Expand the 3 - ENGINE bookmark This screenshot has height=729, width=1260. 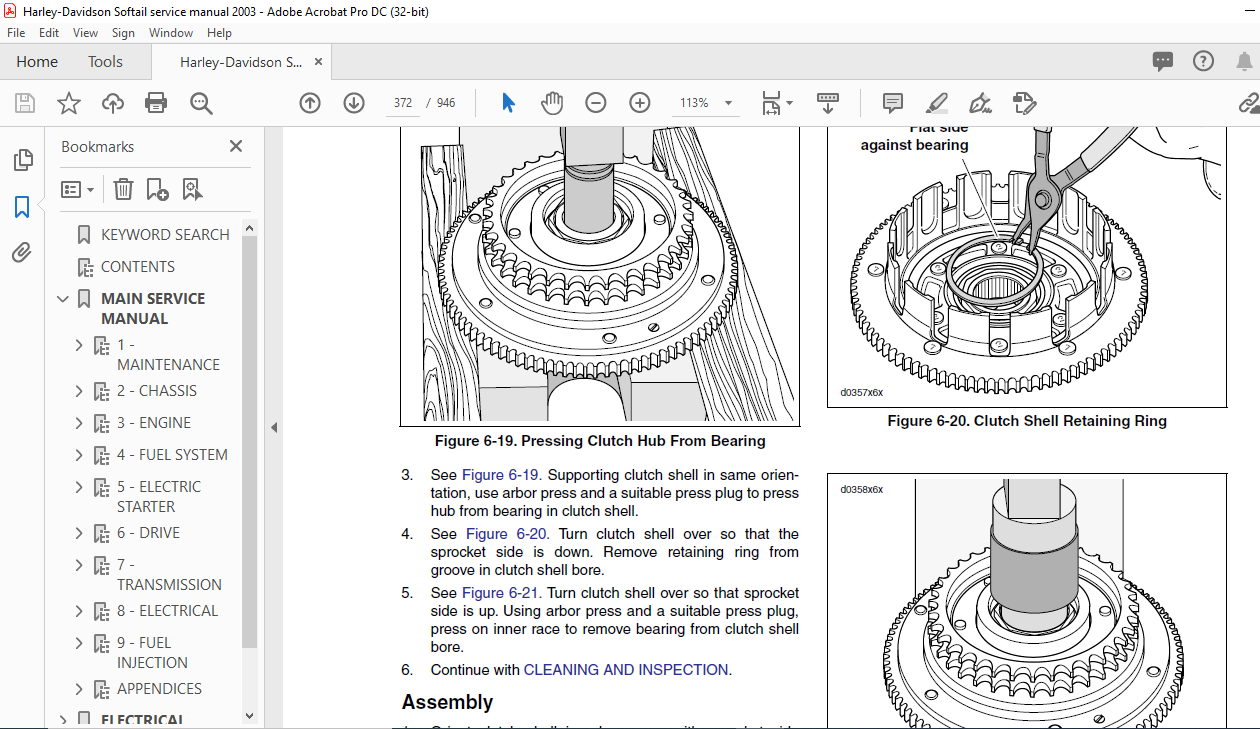(79, 423)
